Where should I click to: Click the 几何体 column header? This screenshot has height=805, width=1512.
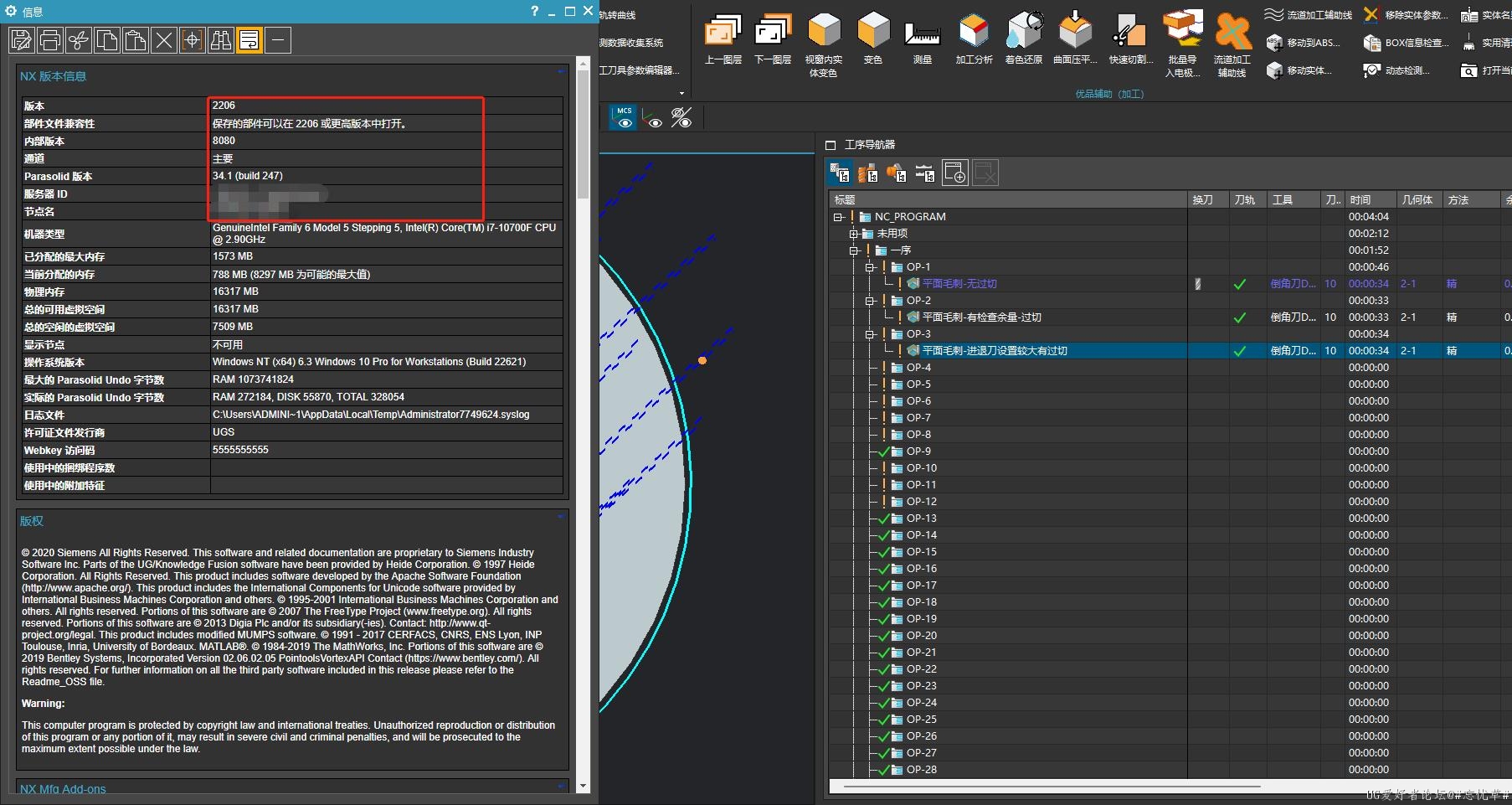pyautogui.click(x=1419, y=199)
